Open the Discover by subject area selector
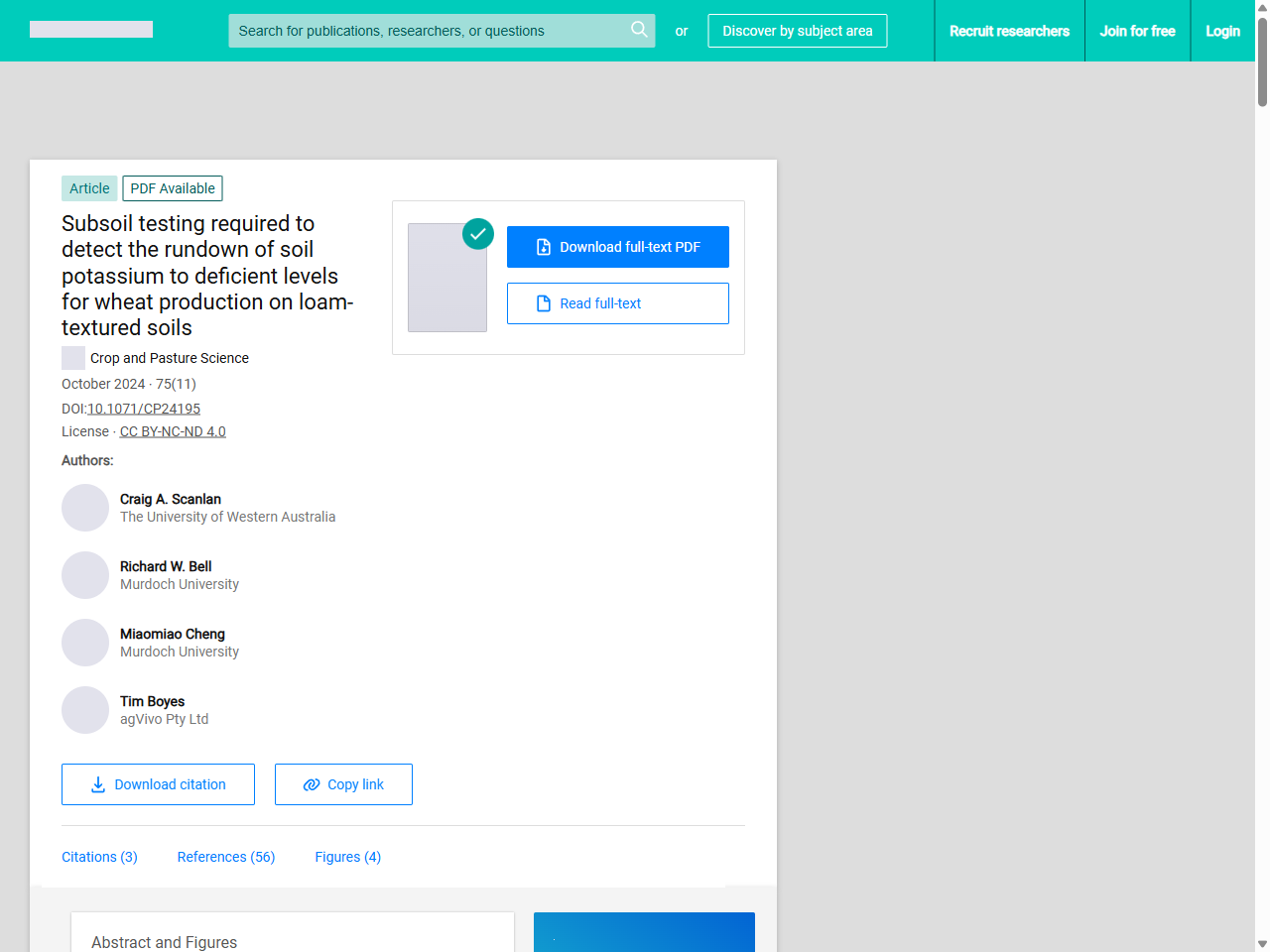The height and width of the screenshot is (952, 1270). pyautogui.click(x=797, y=31)
